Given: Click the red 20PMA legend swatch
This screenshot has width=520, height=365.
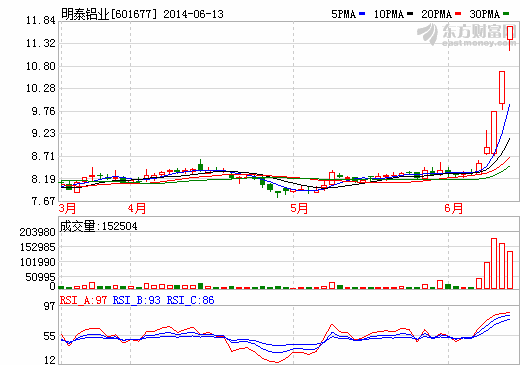Looking at the screenshot, I should point(458,14).
